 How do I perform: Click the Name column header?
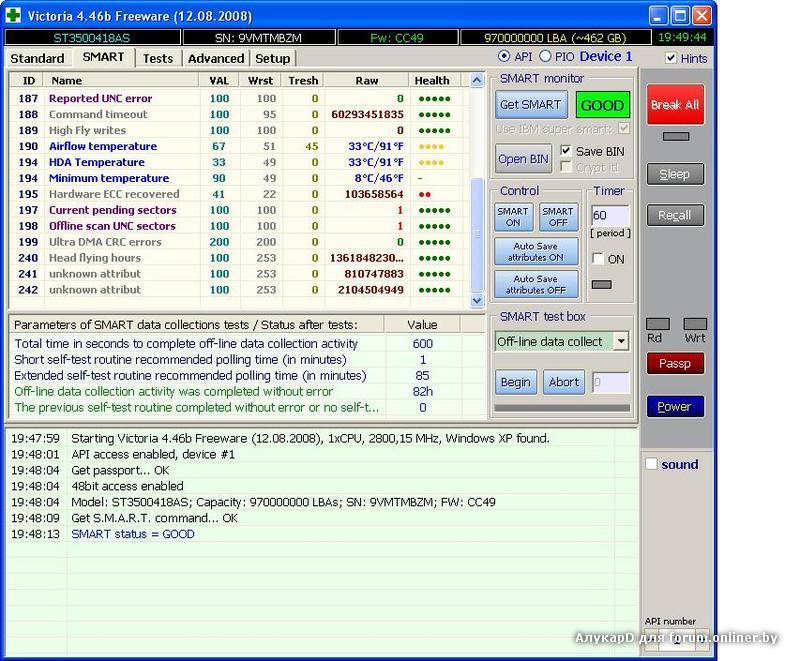click(121, 81)
